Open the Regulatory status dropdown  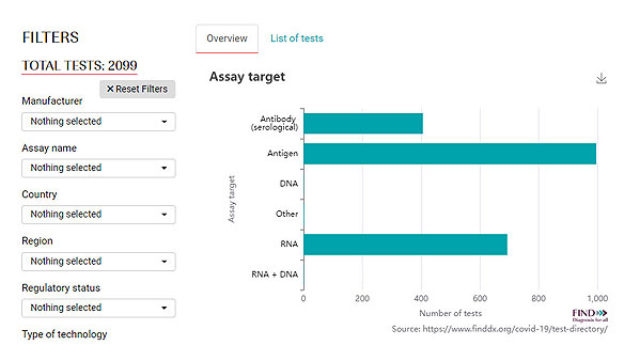coord(98,308)
